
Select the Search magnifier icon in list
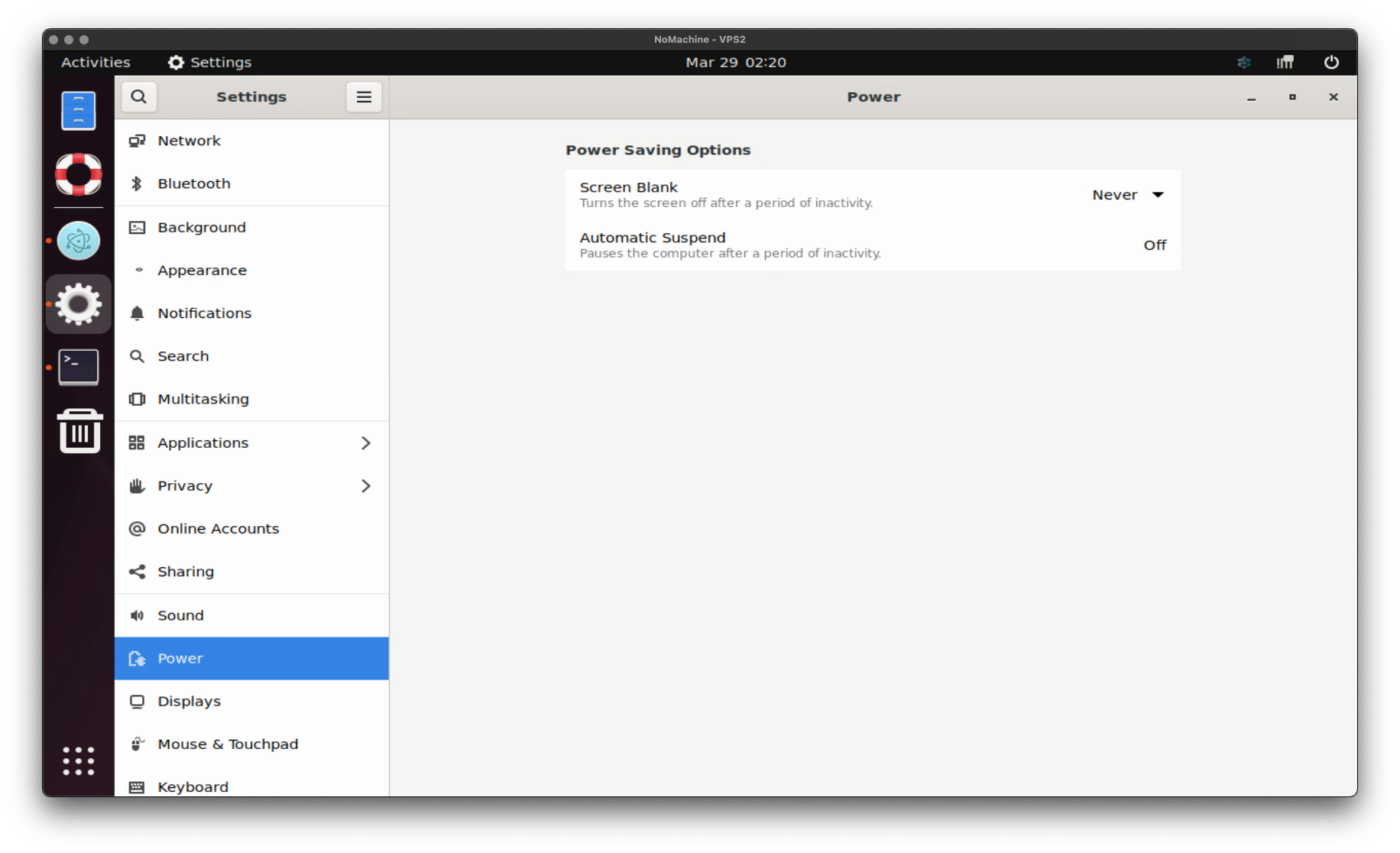138,356
